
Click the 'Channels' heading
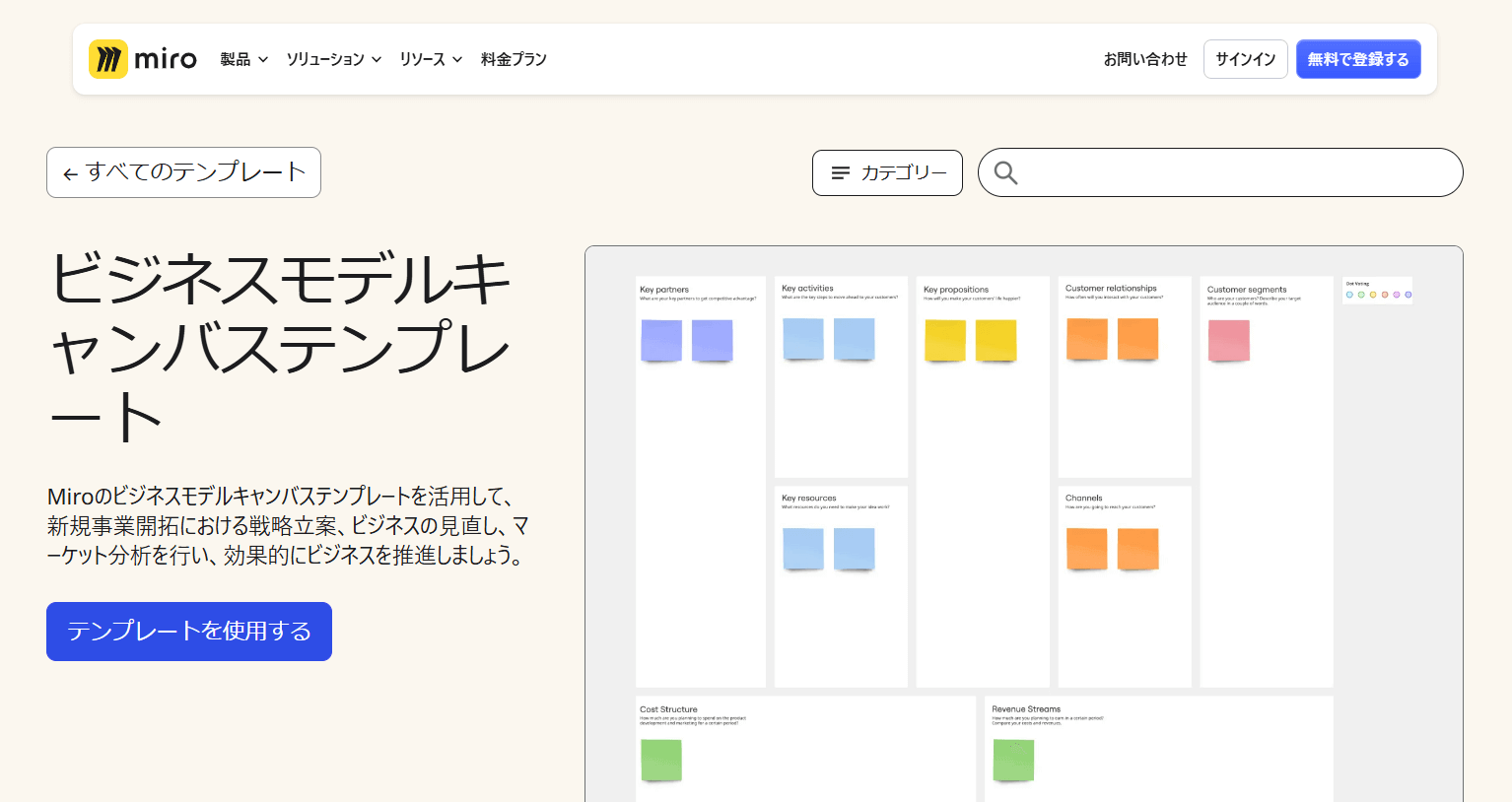click(1084, 499)
